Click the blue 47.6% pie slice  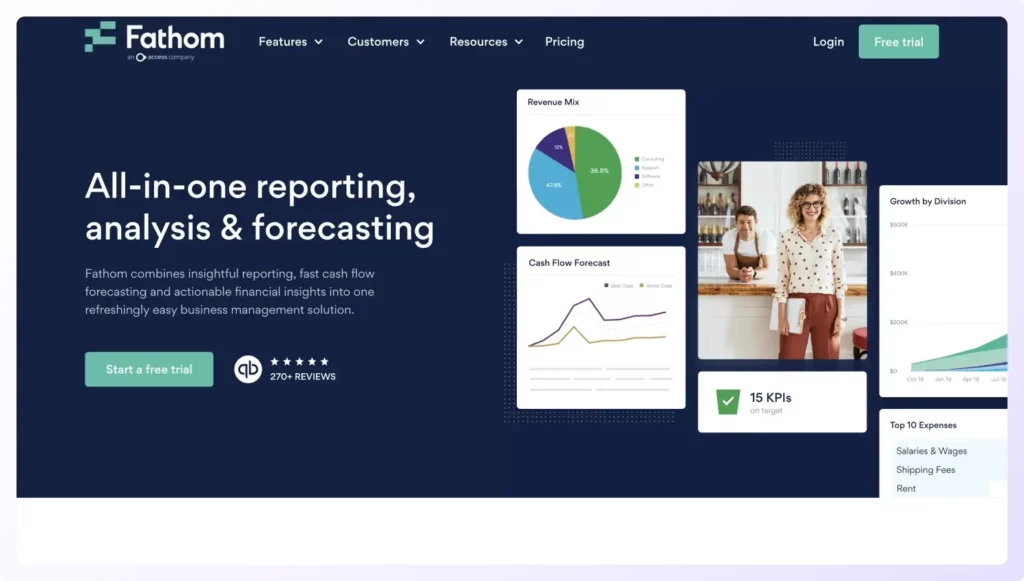click(554, 186)
